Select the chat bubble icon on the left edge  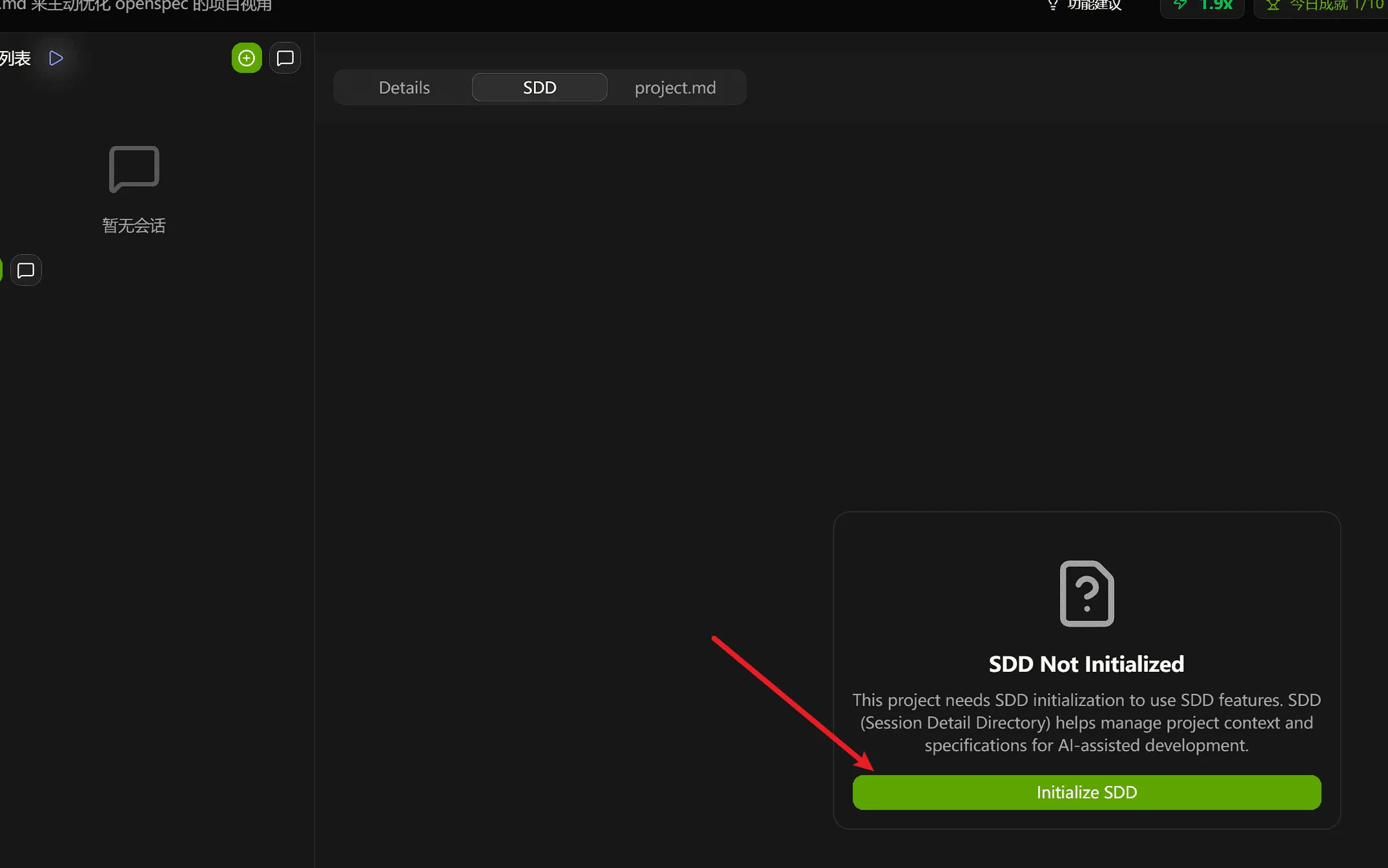point(25,270)
